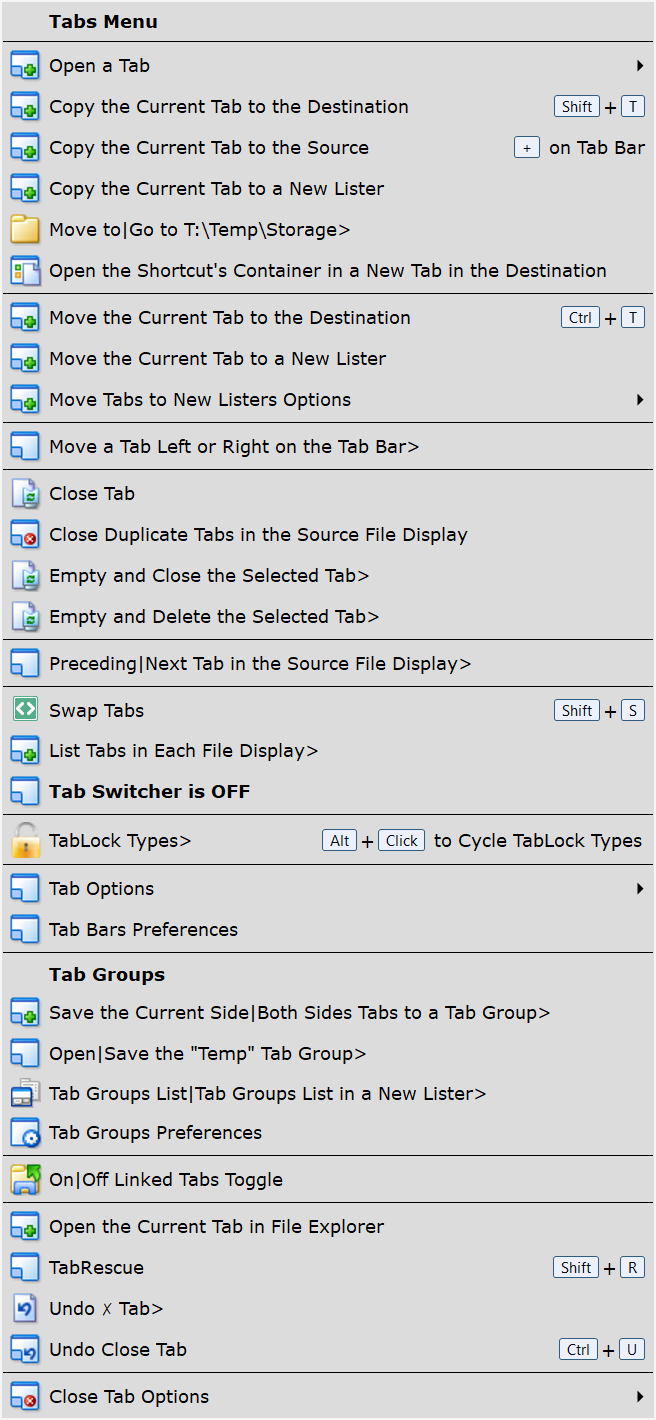Toggle the Tab Switcher is OFF item

point(149,792)
